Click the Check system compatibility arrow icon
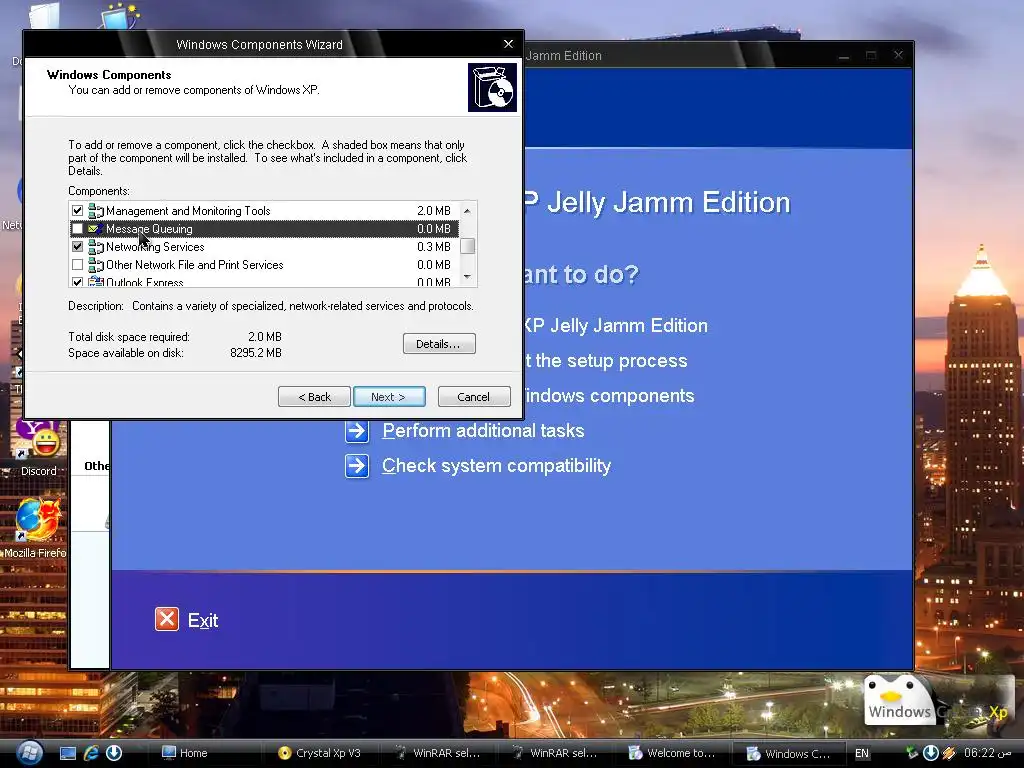Image resolution: width=1024 pixels, height=768 pixels. point(357,466)
